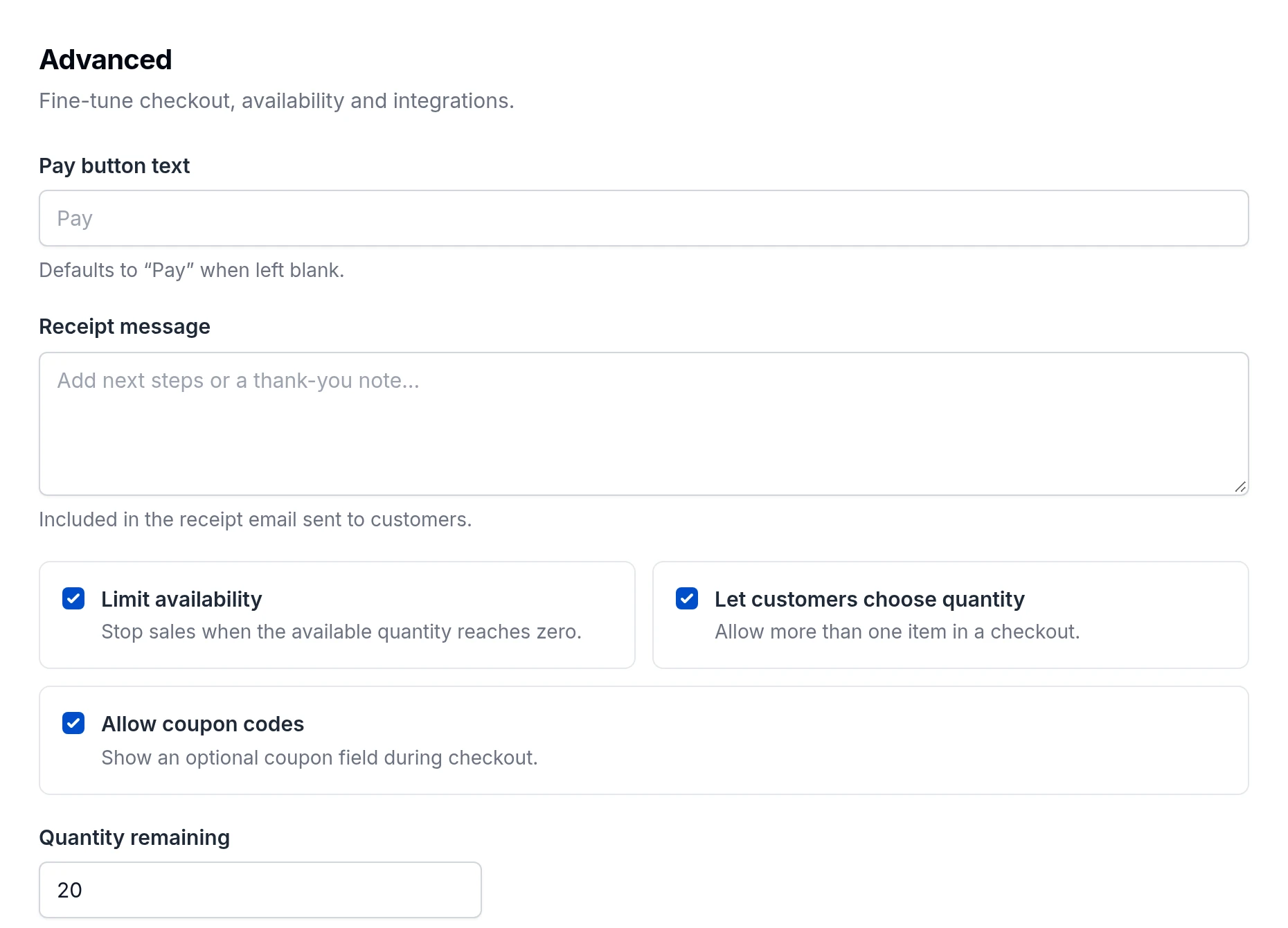Screen dimensions: 1288x928
Task: Toggle Let customers choose quantity checkbox
Action: 687,598
